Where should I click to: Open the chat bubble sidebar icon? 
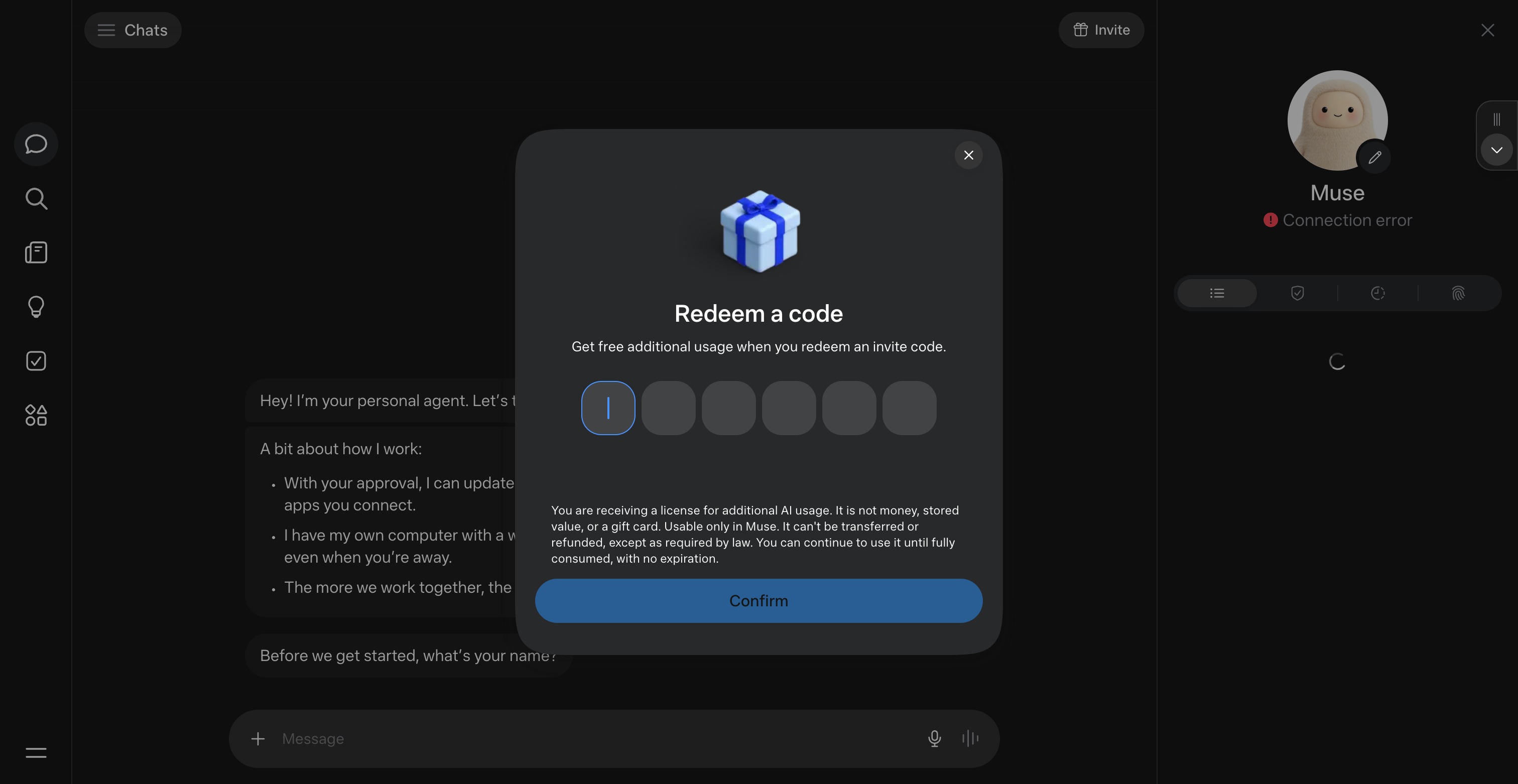36,144
